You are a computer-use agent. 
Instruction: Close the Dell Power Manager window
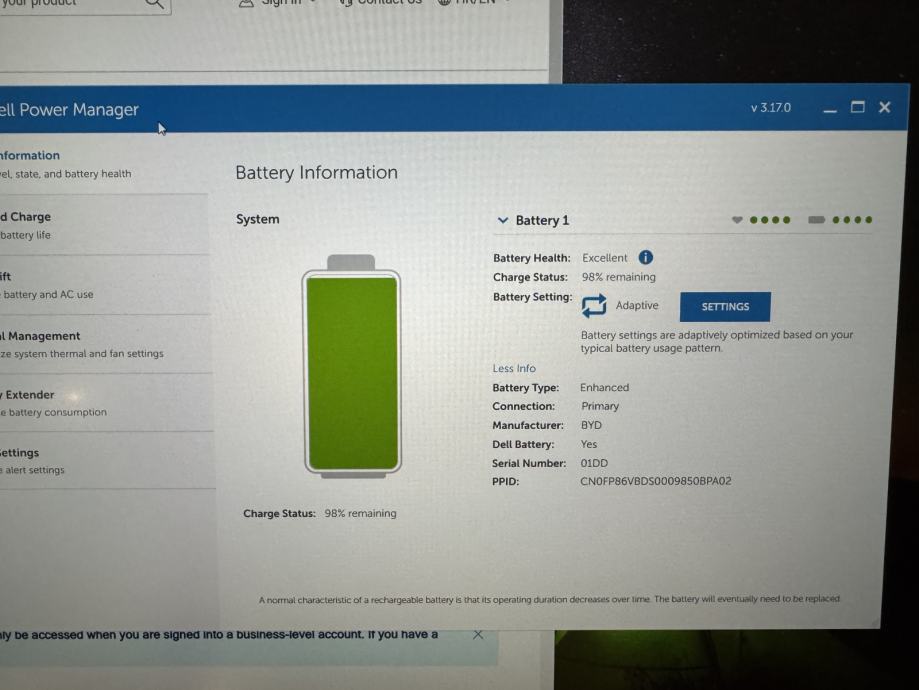click(884, 107)
